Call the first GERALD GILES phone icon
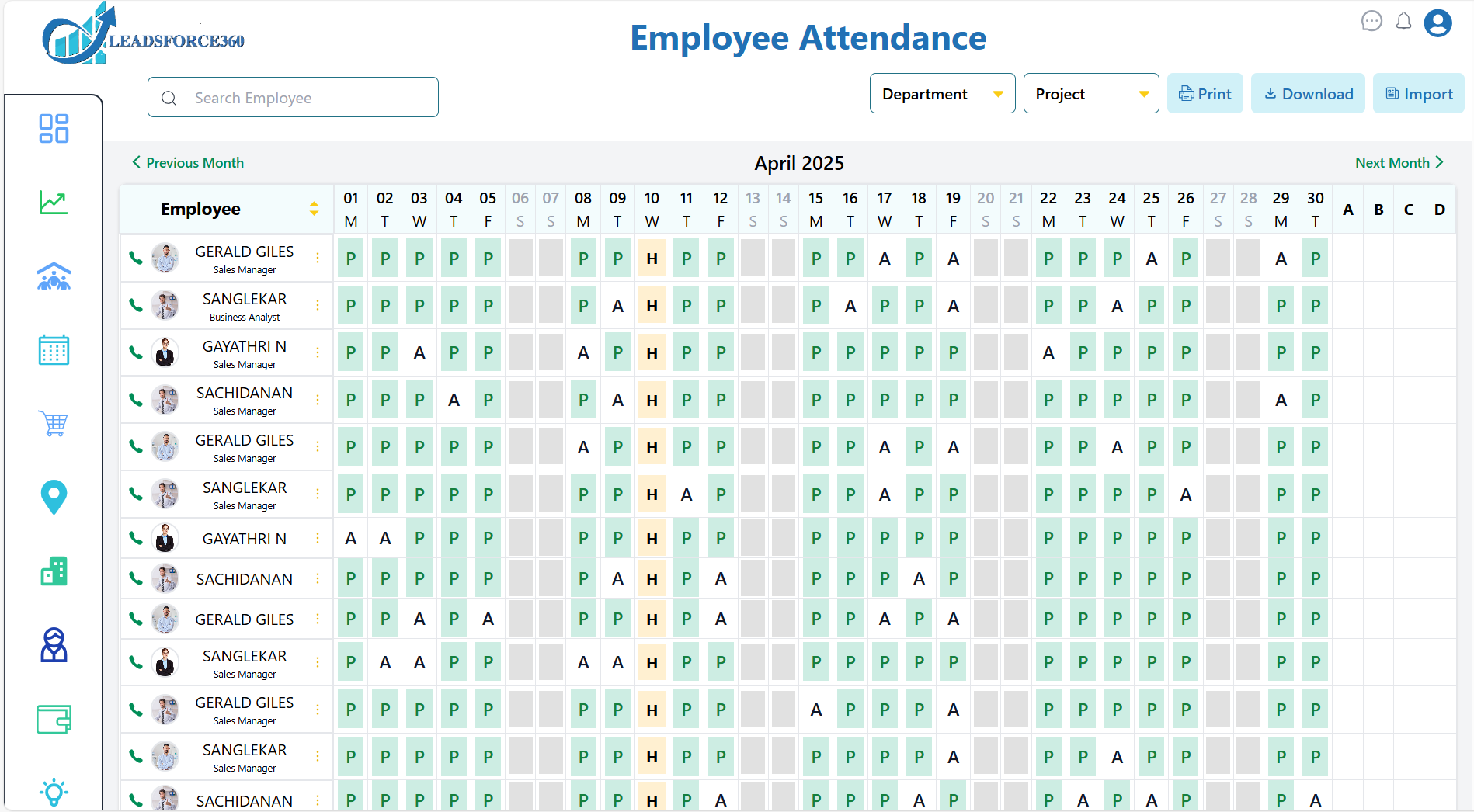Screen dimensions: 1474x812 pos(136,259)
